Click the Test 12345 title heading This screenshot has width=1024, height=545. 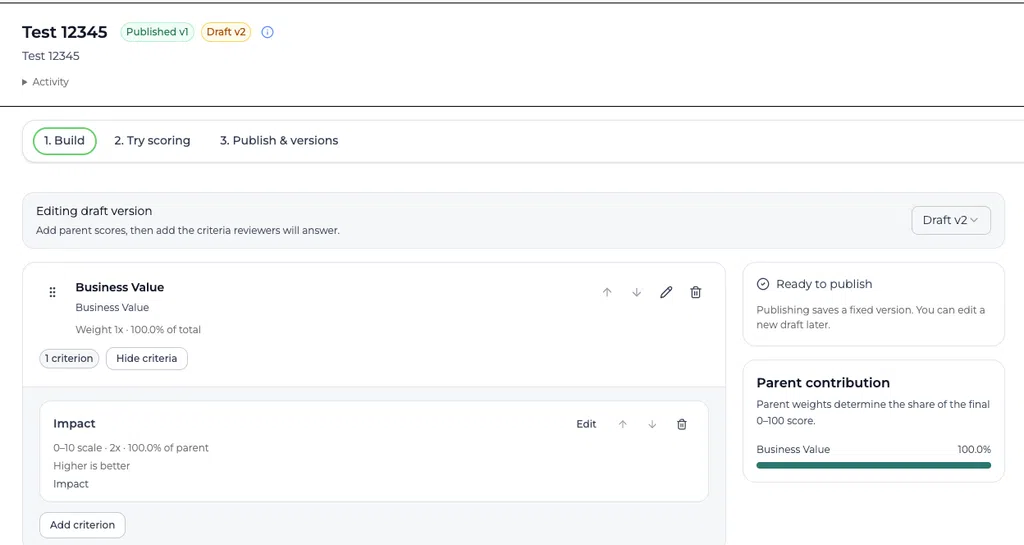[65, 32]
